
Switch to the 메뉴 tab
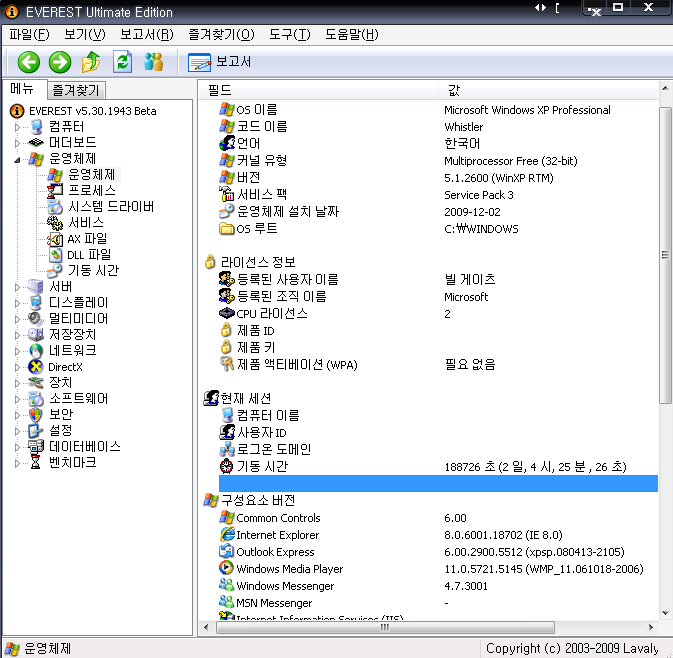click(x=22, y=89)
